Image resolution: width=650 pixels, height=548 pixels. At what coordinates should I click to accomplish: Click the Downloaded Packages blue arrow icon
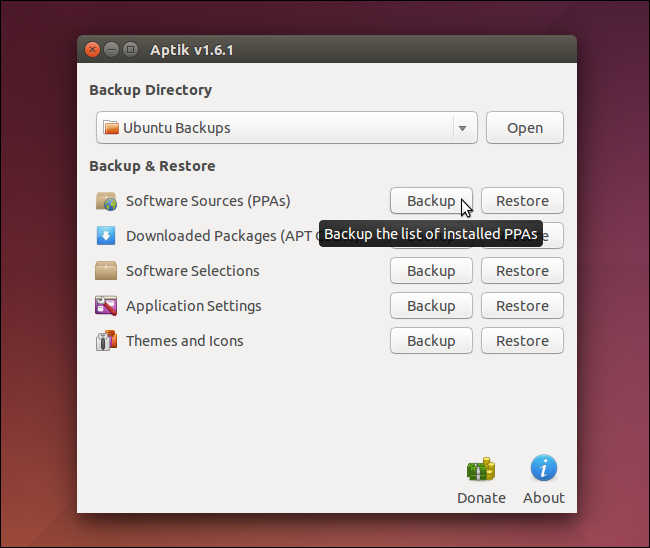[x=106, y=235]
